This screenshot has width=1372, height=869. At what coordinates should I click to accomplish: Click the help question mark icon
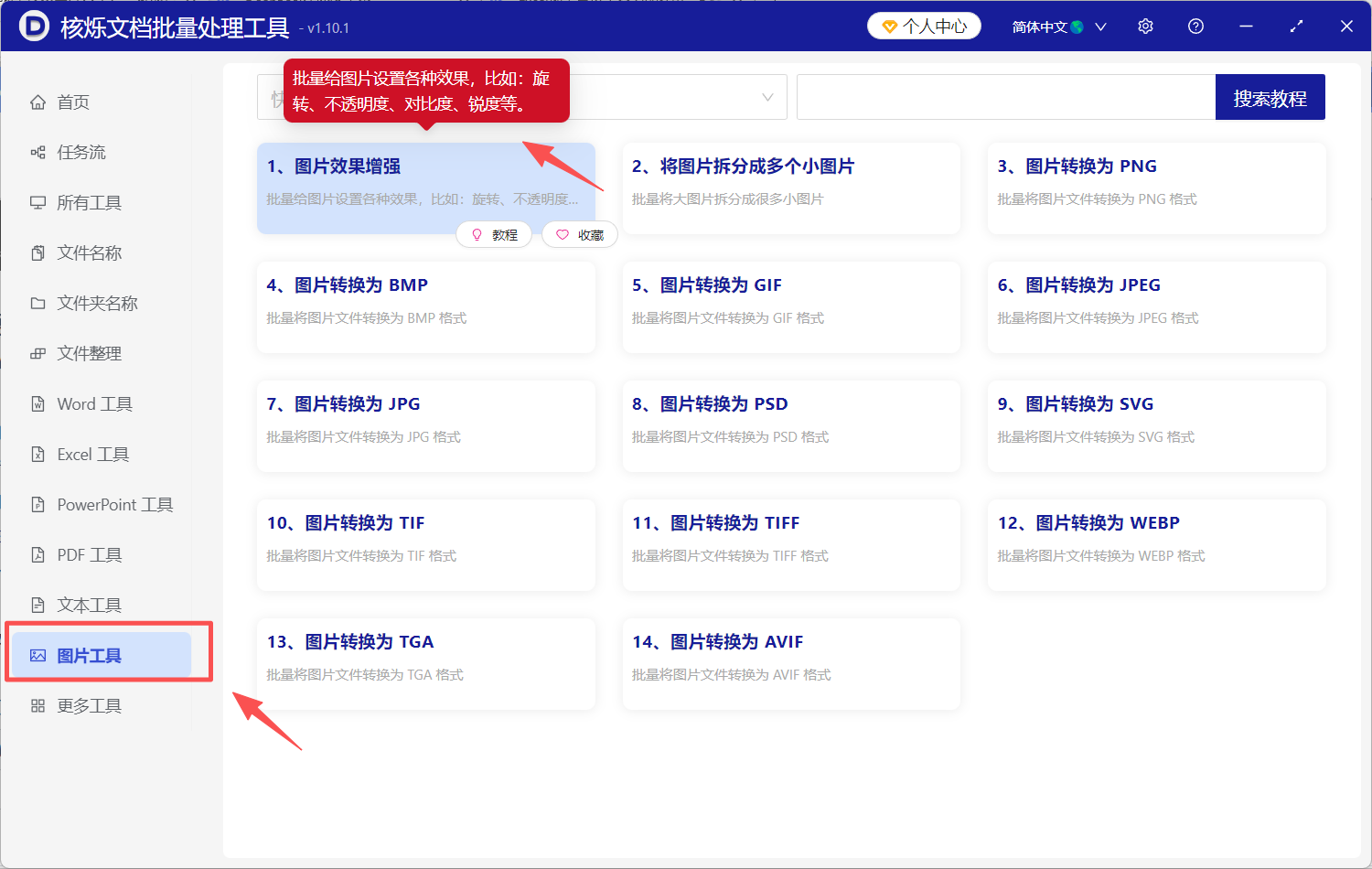tap(1195, 26)
